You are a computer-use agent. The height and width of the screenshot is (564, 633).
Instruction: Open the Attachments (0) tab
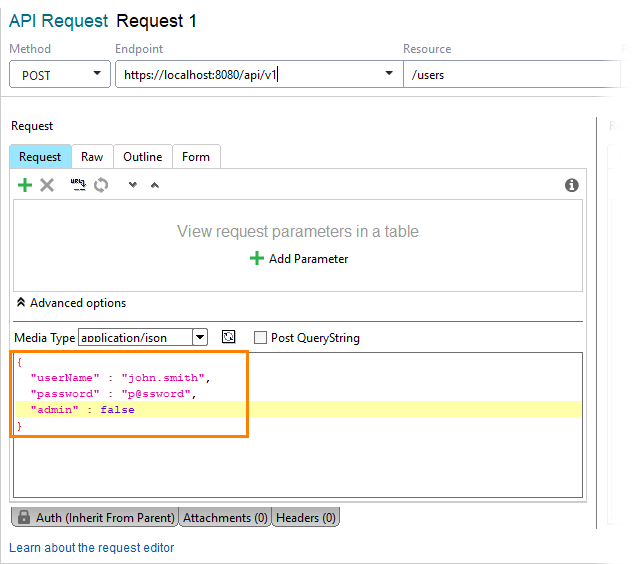225,517
